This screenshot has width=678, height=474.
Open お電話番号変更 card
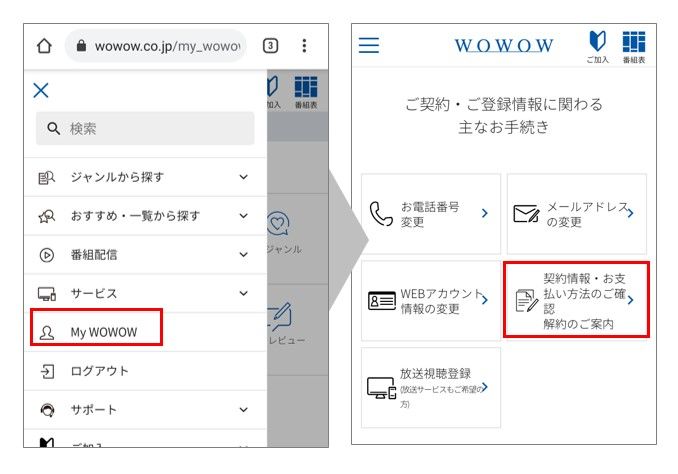(431, 214)
